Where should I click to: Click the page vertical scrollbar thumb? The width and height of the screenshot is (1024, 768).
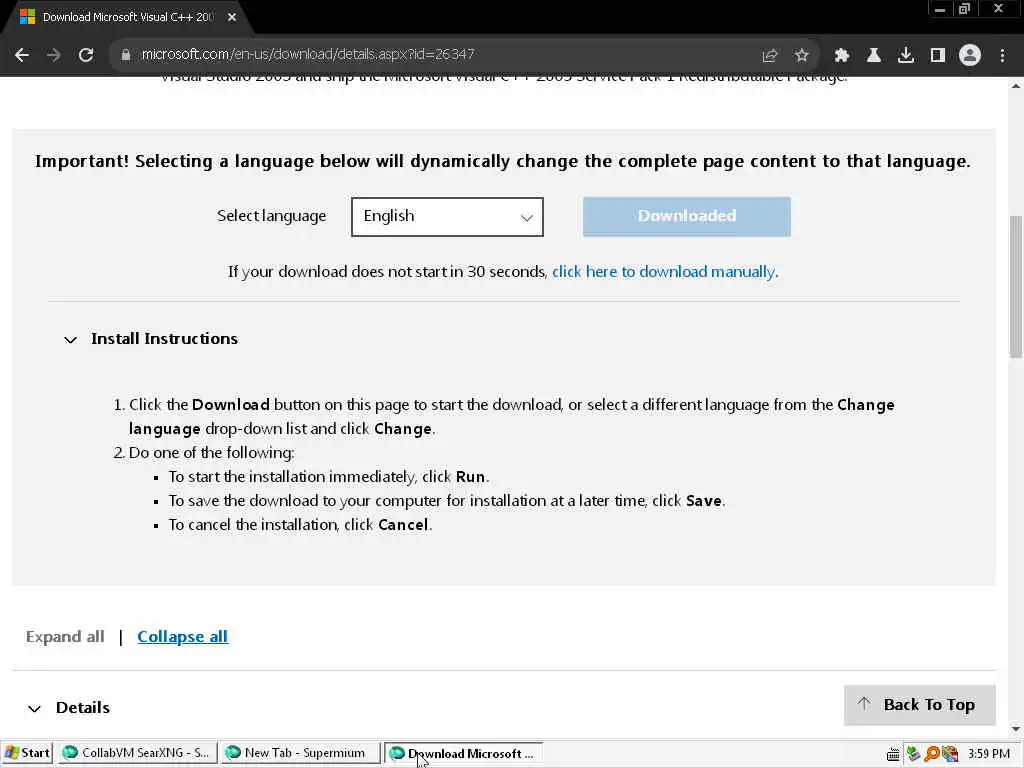(x=1016, y=286)
